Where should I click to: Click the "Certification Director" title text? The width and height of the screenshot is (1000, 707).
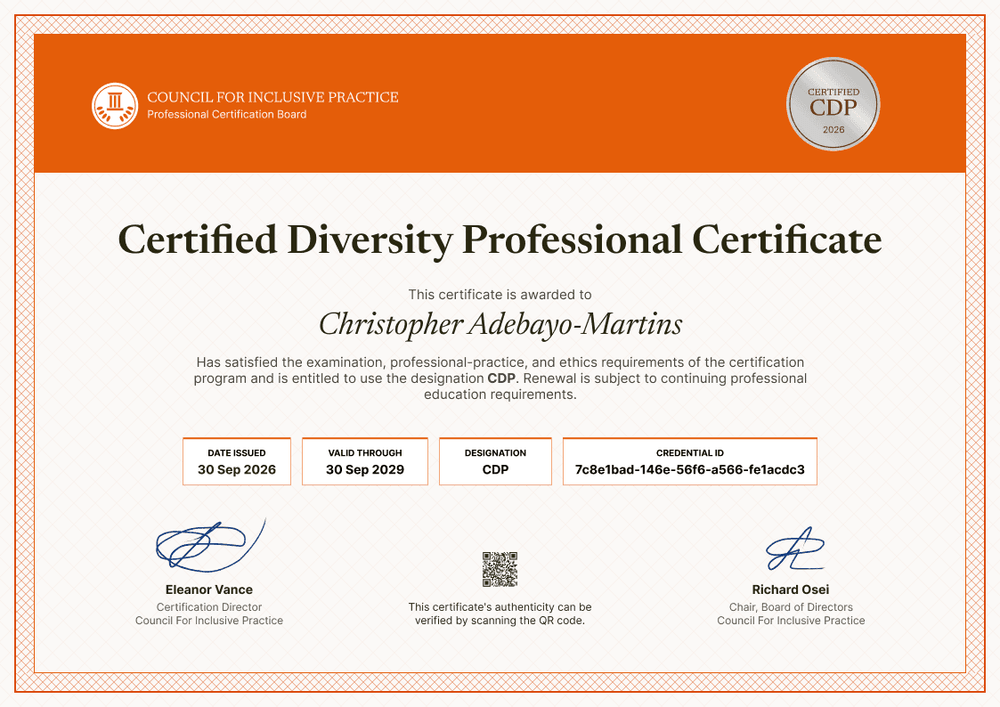(209, 608)
